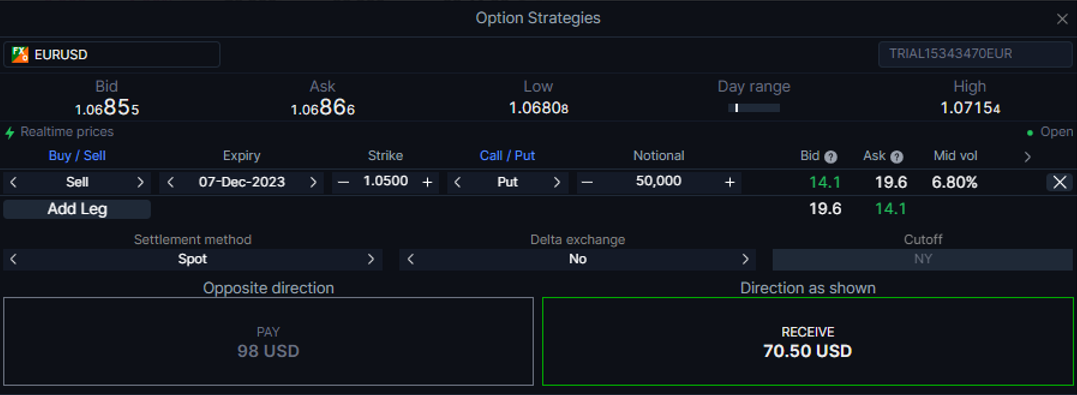The height and width of the screenshot is (395, 1077).
Task: Change Settlement method with right arrow
Action: coord(371,259)
